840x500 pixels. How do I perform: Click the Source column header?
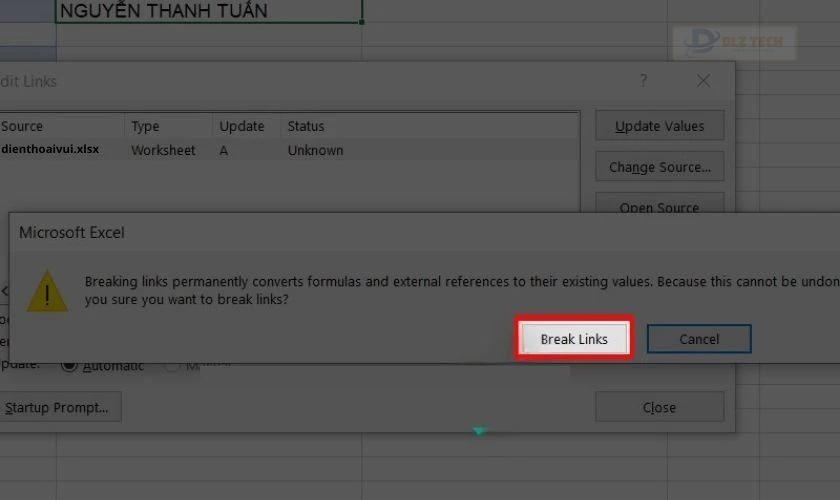point(62,126)
